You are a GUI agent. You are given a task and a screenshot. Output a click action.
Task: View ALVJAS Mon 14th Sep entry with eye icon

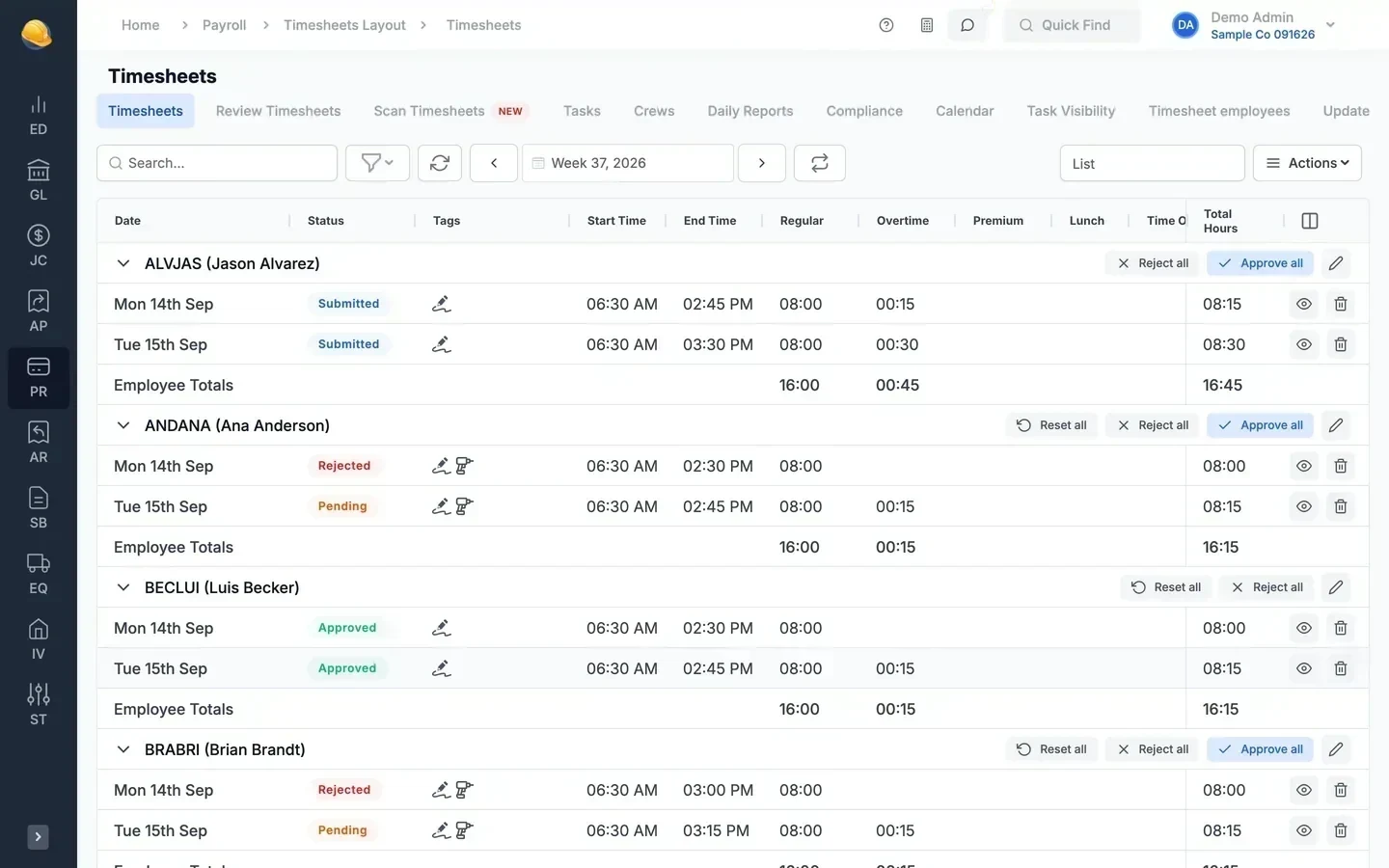tap(1304, 304)
